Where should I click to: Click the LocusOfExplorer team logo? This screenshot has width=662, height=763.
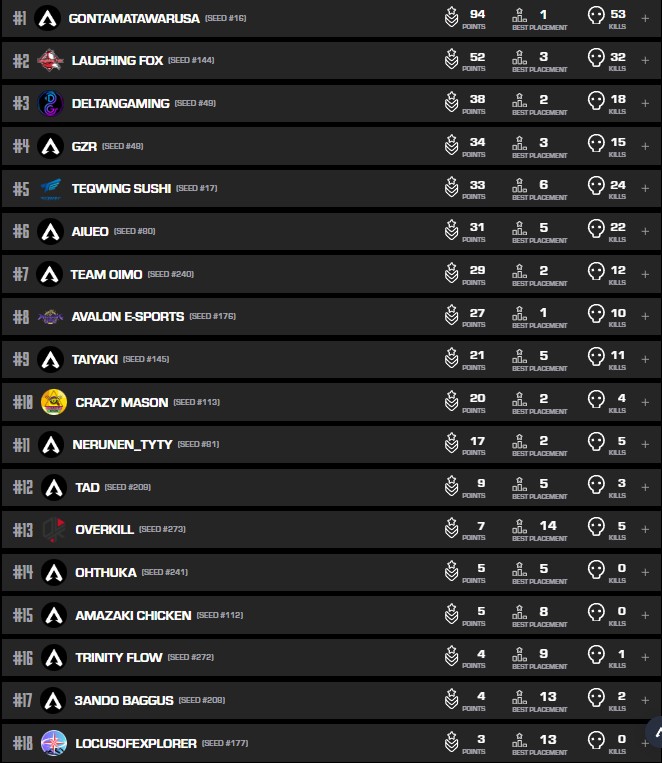[53, 743]
